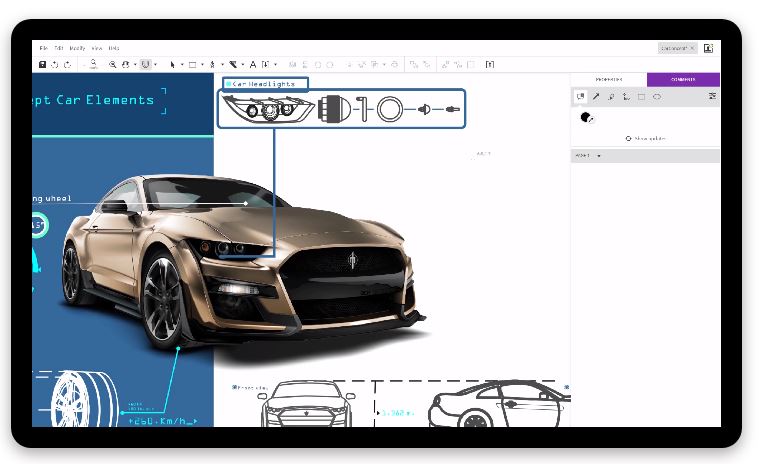Select the ellipse annotation tool in Comments

point(657,97)
